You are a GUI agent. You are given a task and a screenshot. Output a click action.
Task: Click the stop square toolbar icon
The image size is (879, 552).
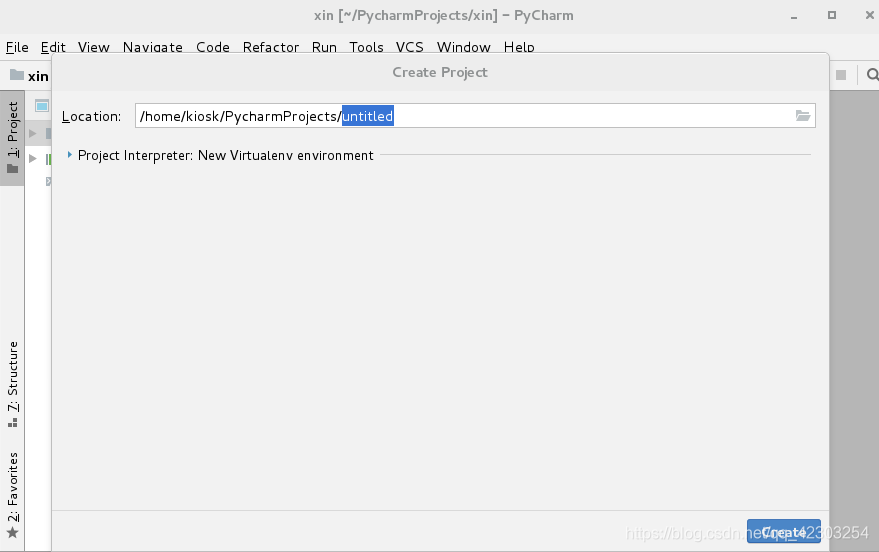[841, 75]
